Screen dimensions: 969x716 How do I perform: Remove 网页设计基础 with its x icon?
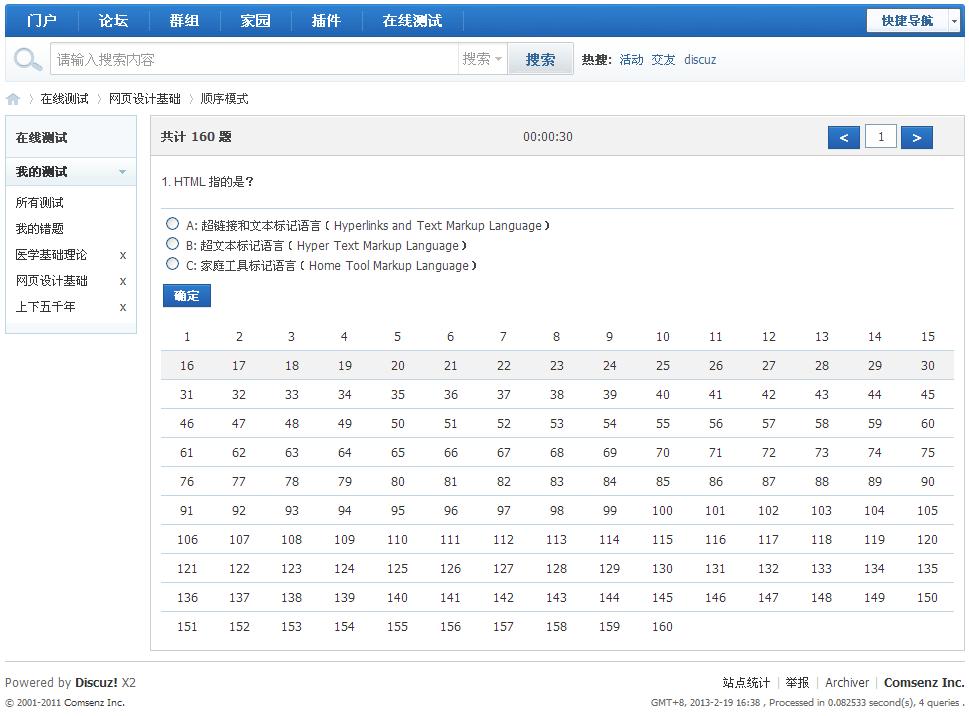123,282
